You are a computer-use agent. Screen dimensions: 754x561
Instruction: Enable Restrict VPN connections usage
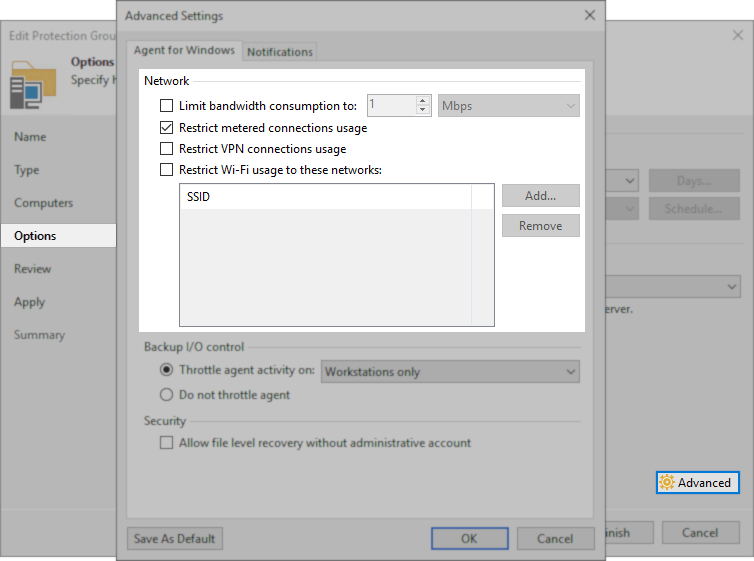tap(166, 149)
